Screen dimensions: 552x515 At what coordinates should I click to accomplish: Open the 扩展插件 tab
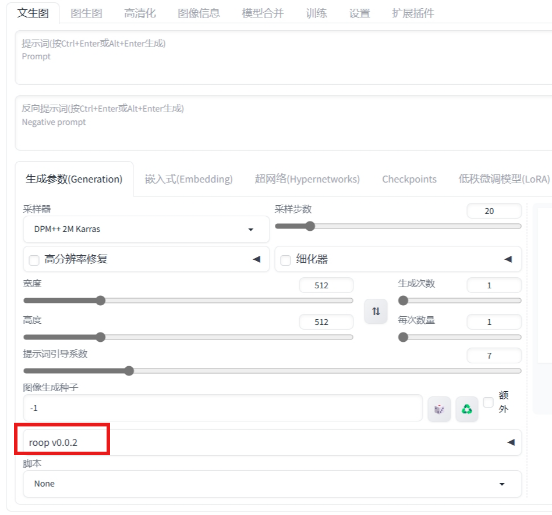pos(413,13)
